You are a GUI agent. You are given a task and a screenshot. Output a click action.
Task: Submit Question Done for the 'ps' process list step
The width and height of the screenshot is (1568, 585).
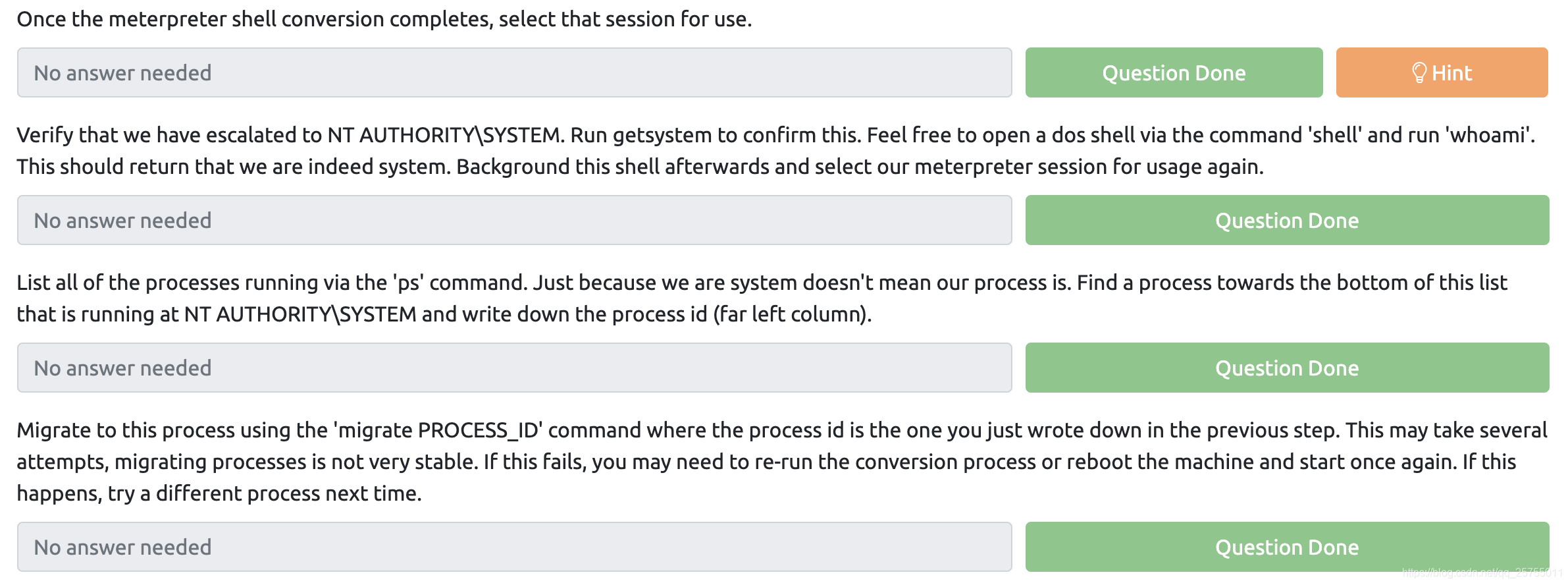tap(1287, 368)
